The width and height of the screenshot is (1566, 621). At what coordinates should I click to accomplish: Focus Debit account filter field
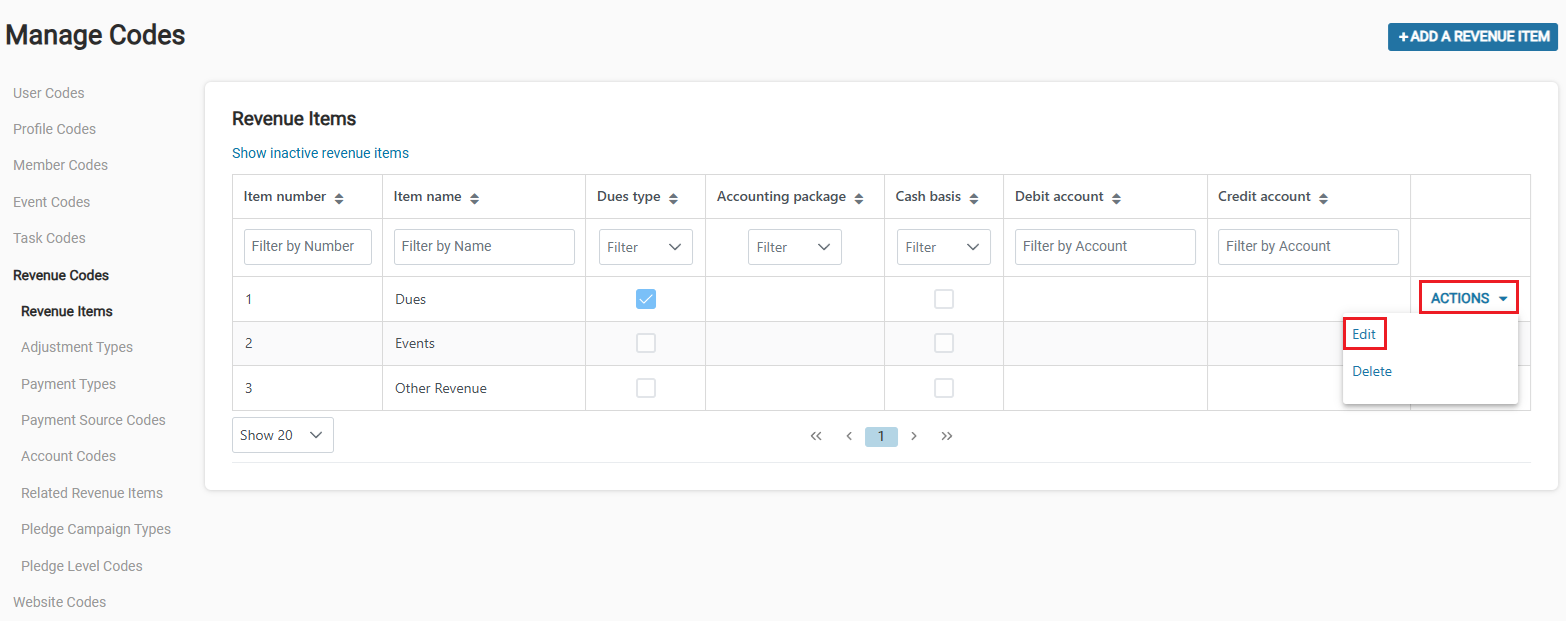(x=1105, y=247)
